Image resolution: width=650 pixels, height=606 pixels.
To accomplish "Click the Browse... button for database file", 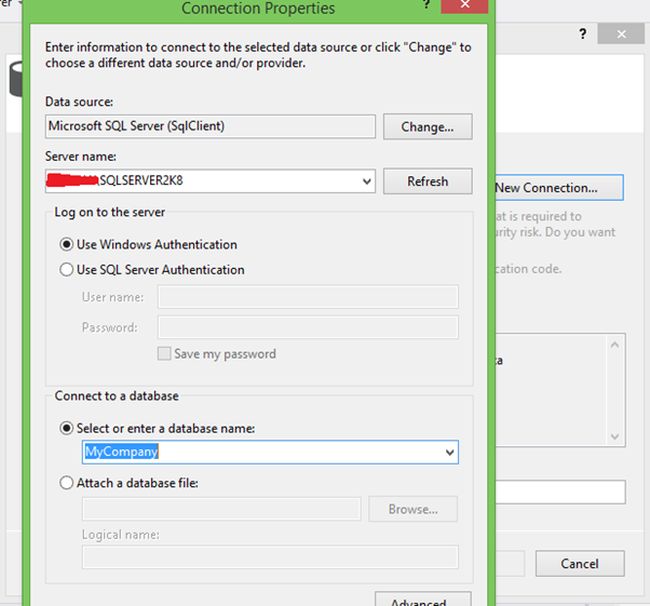I will pos(413,509).
